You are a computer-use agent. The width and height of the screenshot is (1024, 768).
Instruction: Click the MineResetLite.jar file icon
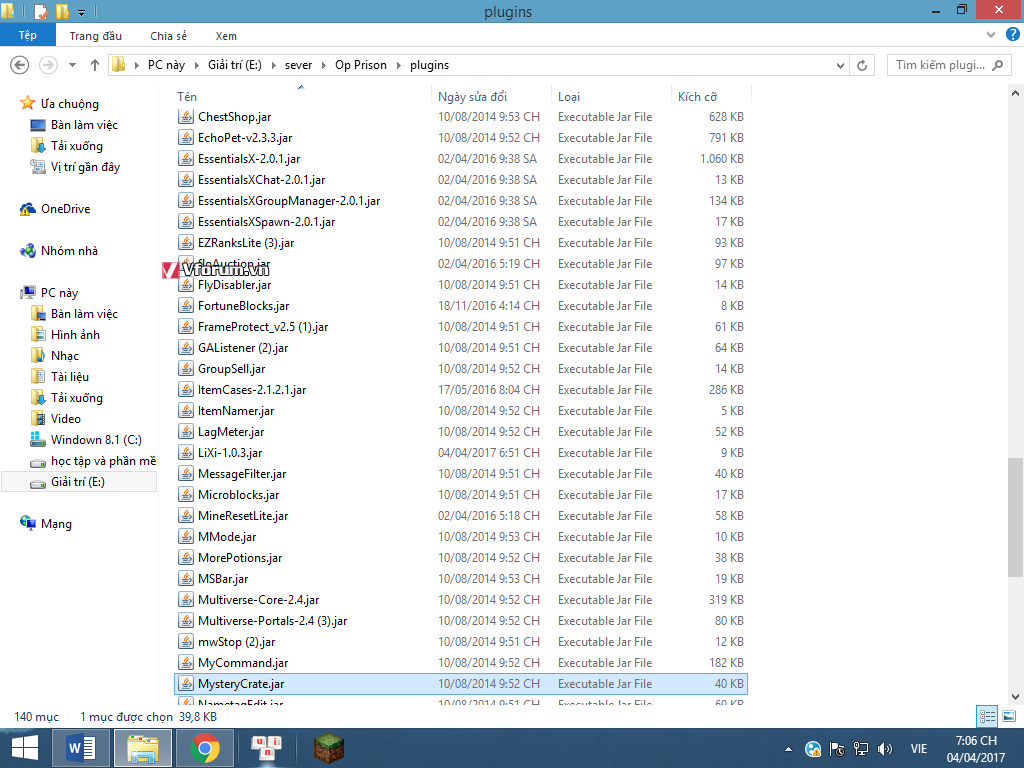[x=185, y=515]
